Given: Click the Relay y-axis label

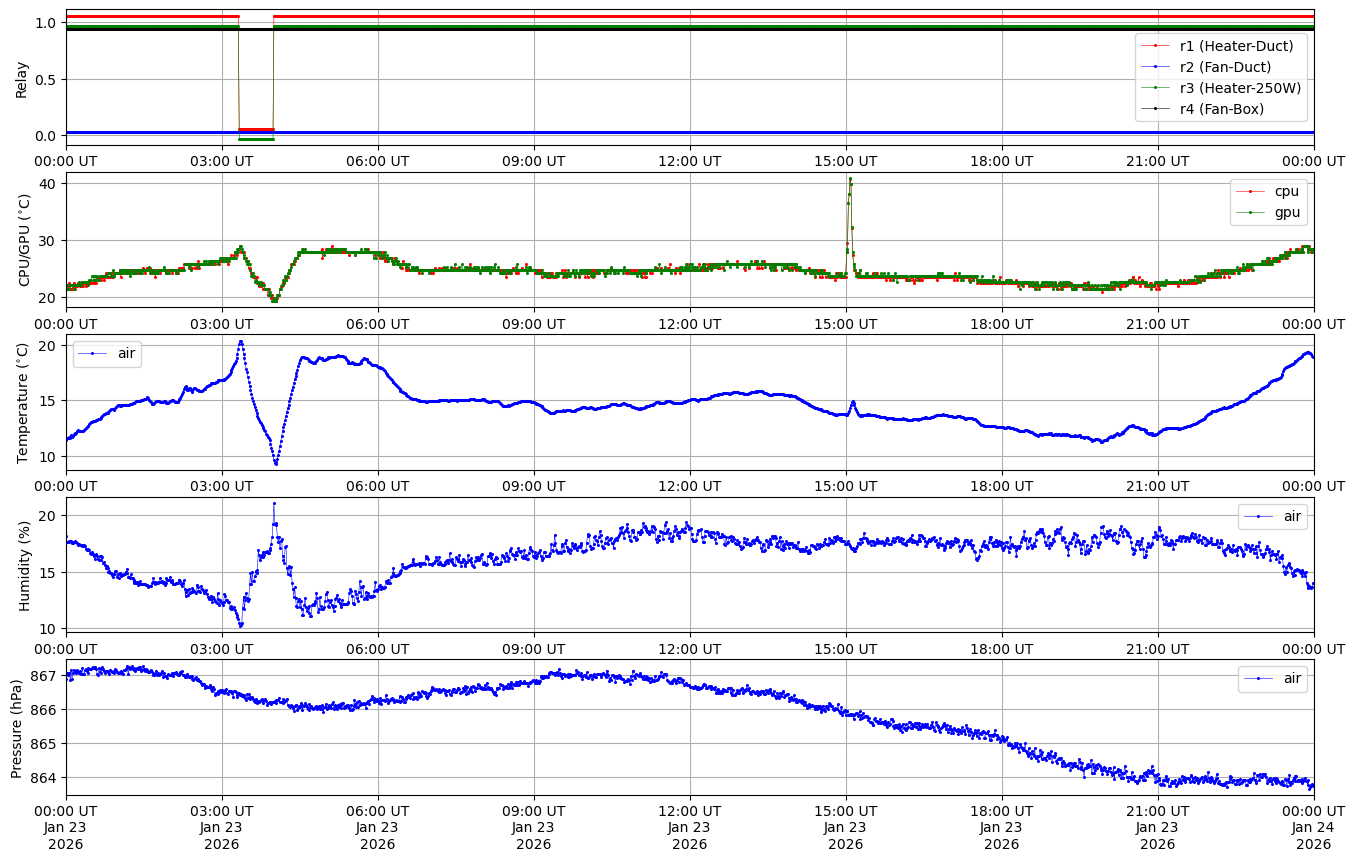Looking at the screenshot, I should pyautogui.click(x=21, y=78).
